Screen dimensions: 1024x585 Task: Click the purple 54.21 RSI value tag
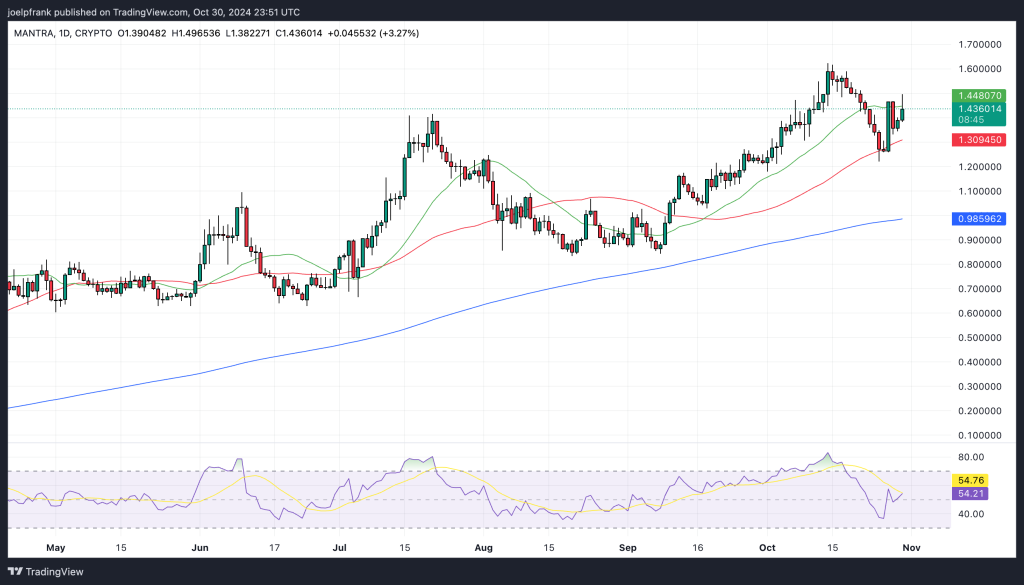pos(971,494)
